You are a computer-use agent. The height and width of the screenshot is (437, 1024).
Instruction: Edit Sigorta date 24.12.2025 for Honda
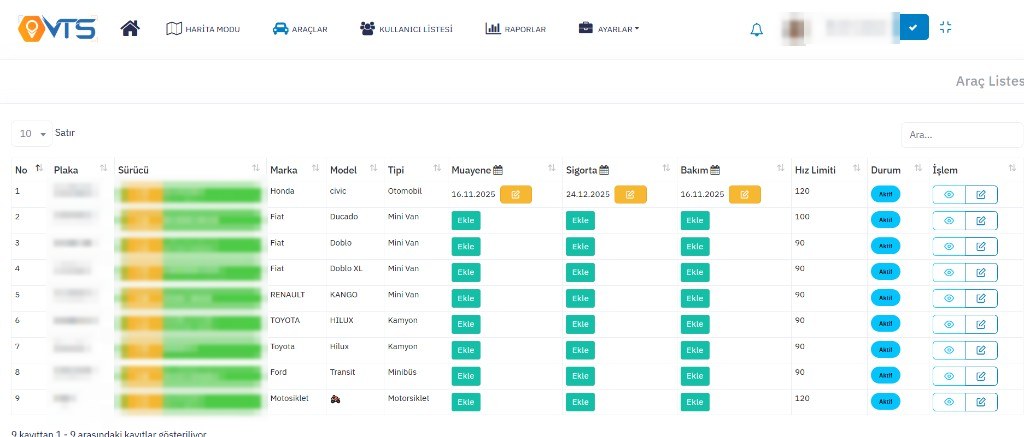click(x=630, y=195)
